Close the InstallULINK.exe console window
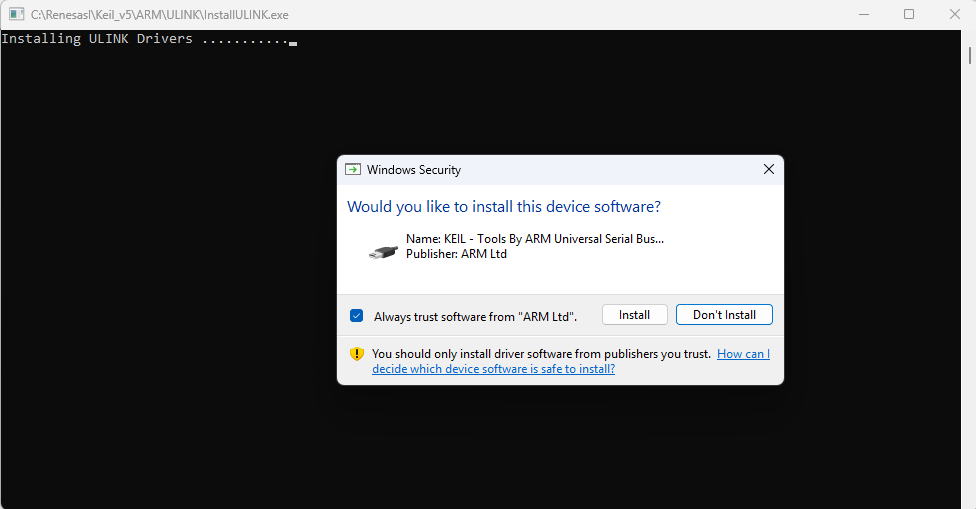 click(x=953, y=15)
